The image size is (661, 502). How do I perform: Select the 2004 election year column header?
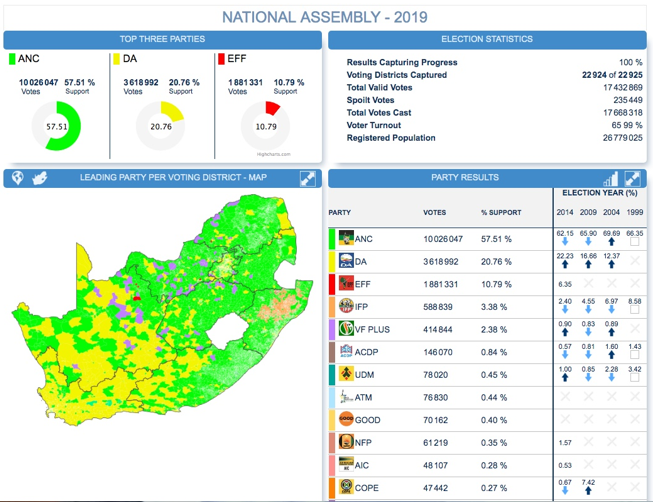611,212
